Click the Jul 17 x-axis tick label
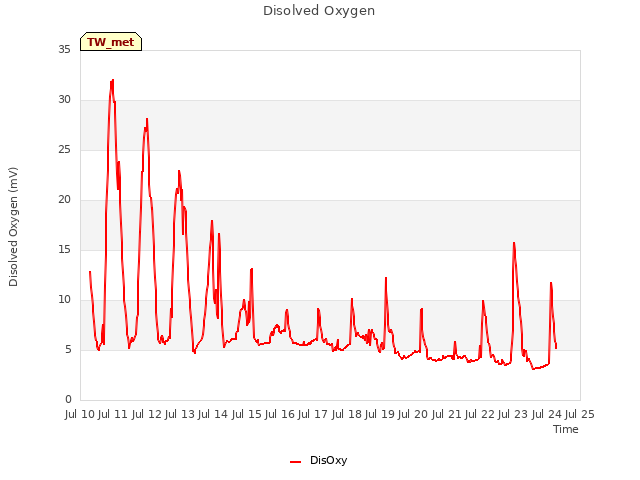 [313, 414]
